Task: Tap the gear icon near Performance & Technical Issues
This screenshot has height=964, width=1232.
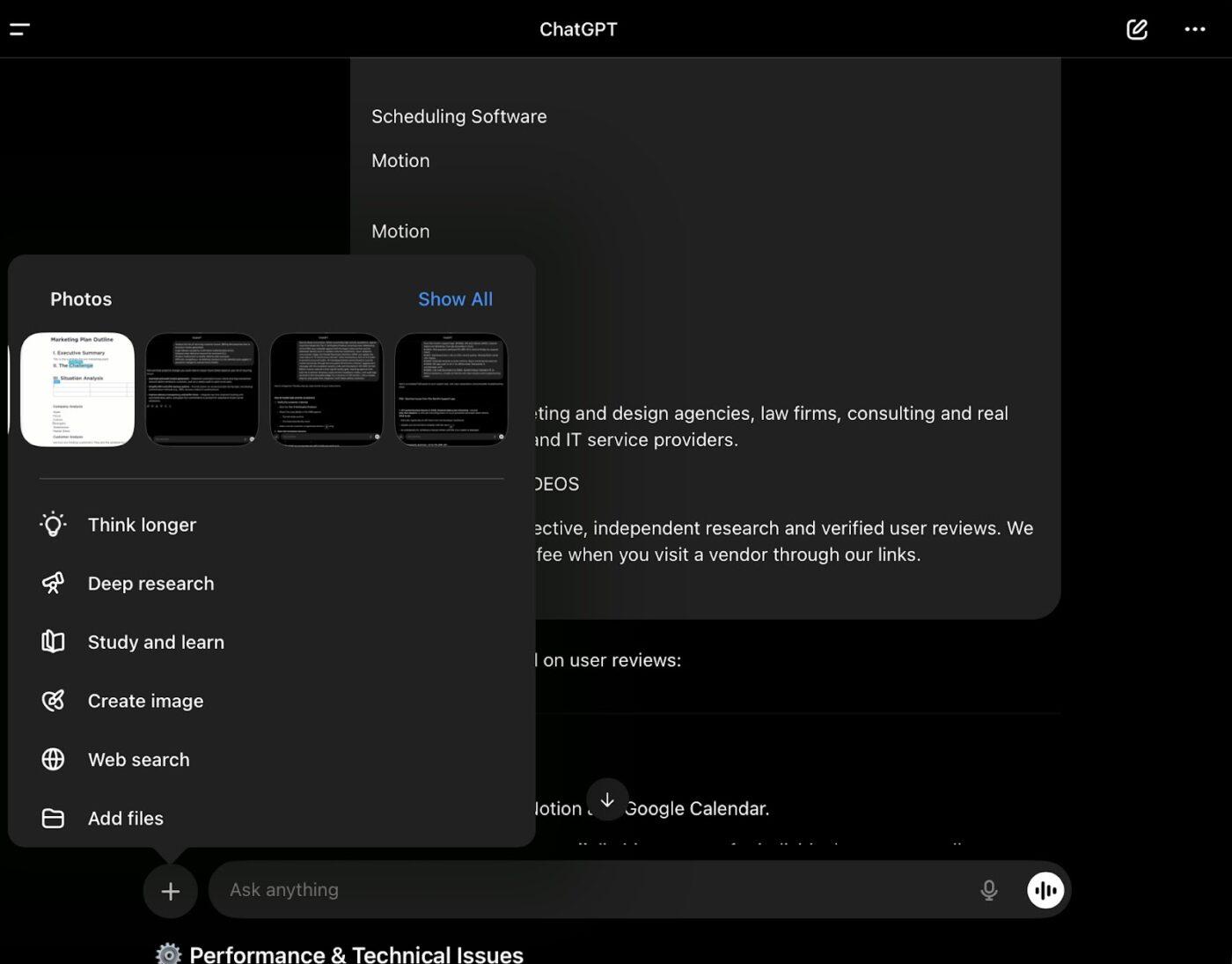Action: coord(169,953)
